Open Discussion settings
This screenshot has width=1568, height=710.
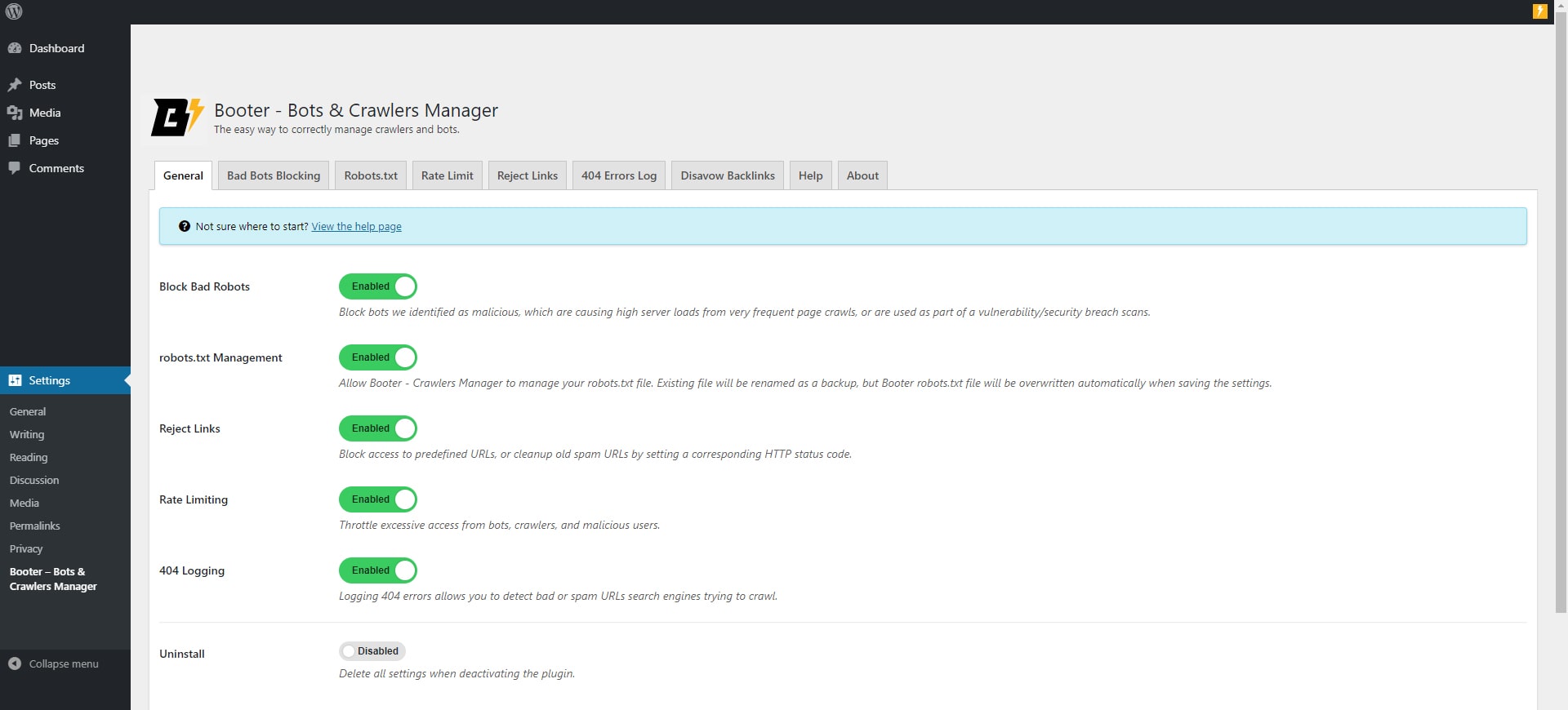point(34,481)
